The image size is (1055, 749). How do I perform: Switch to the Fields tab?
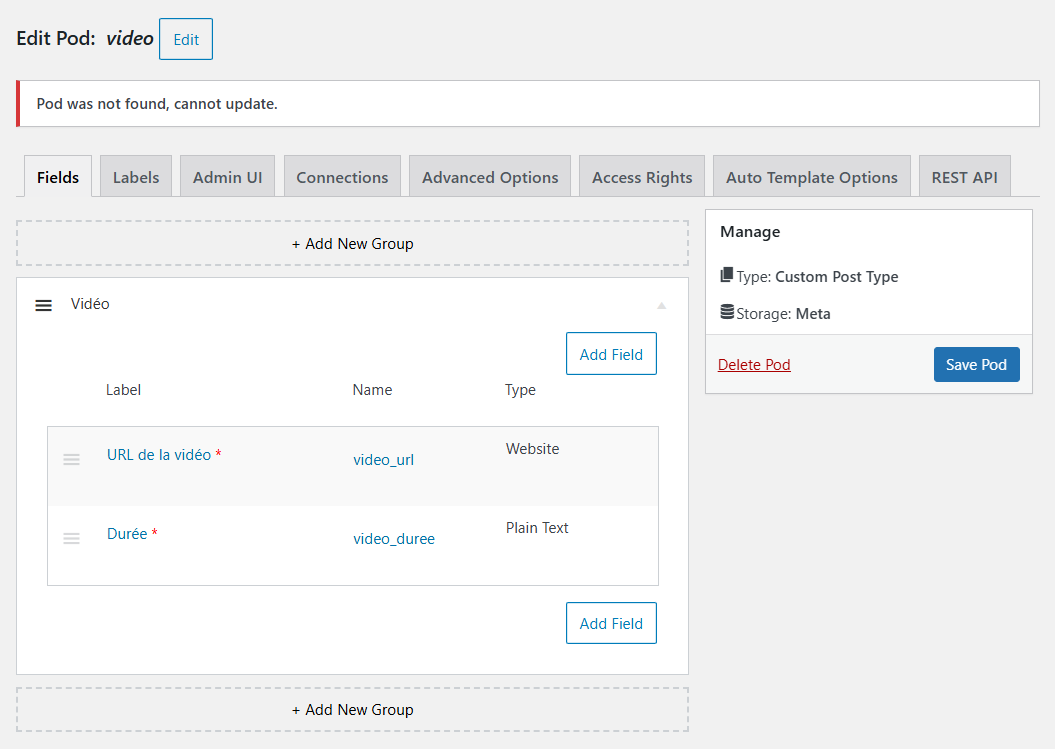pos(58,177)
